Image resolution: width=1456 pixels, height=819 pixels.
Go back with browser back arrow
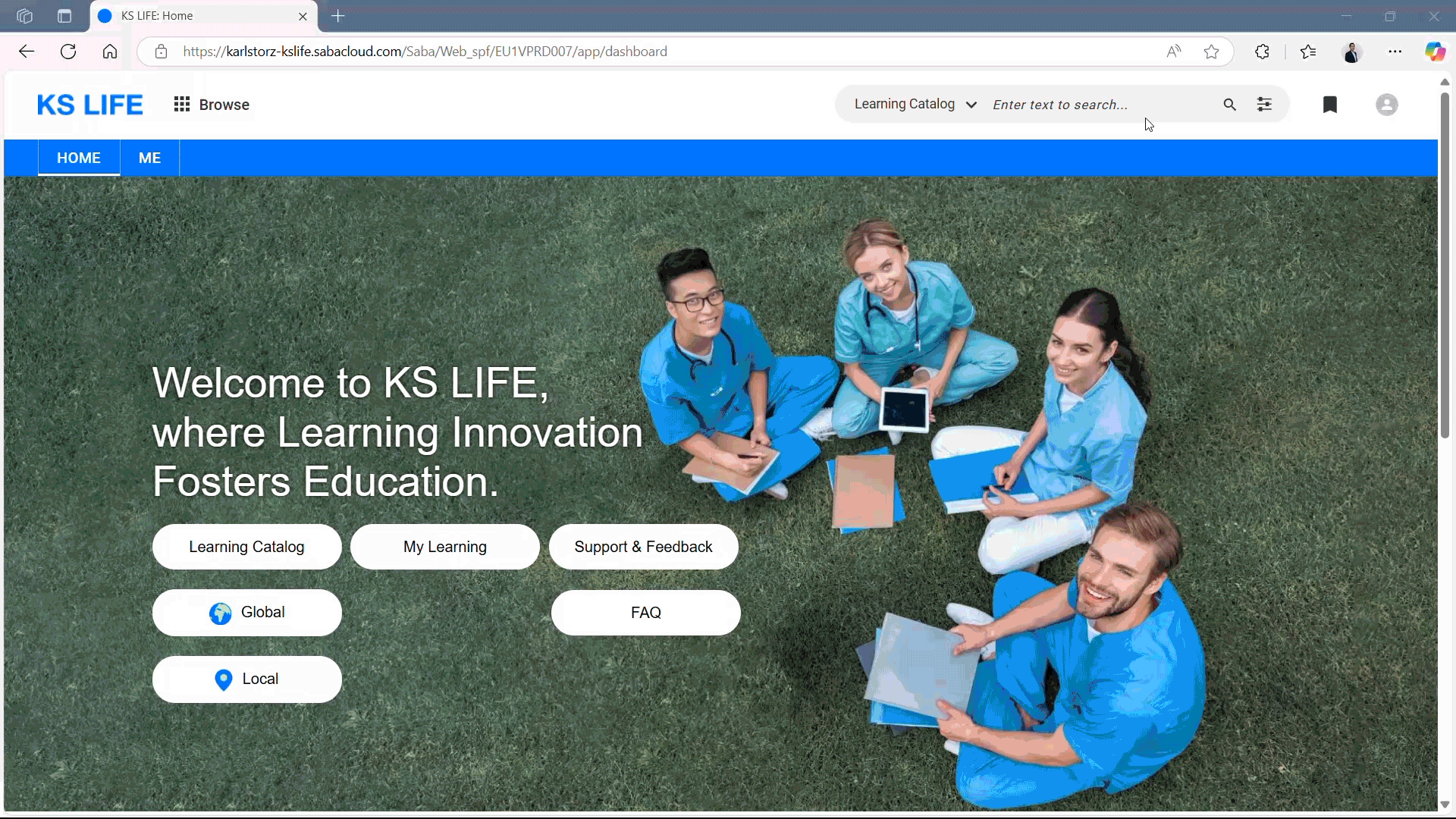click(27, 52)
